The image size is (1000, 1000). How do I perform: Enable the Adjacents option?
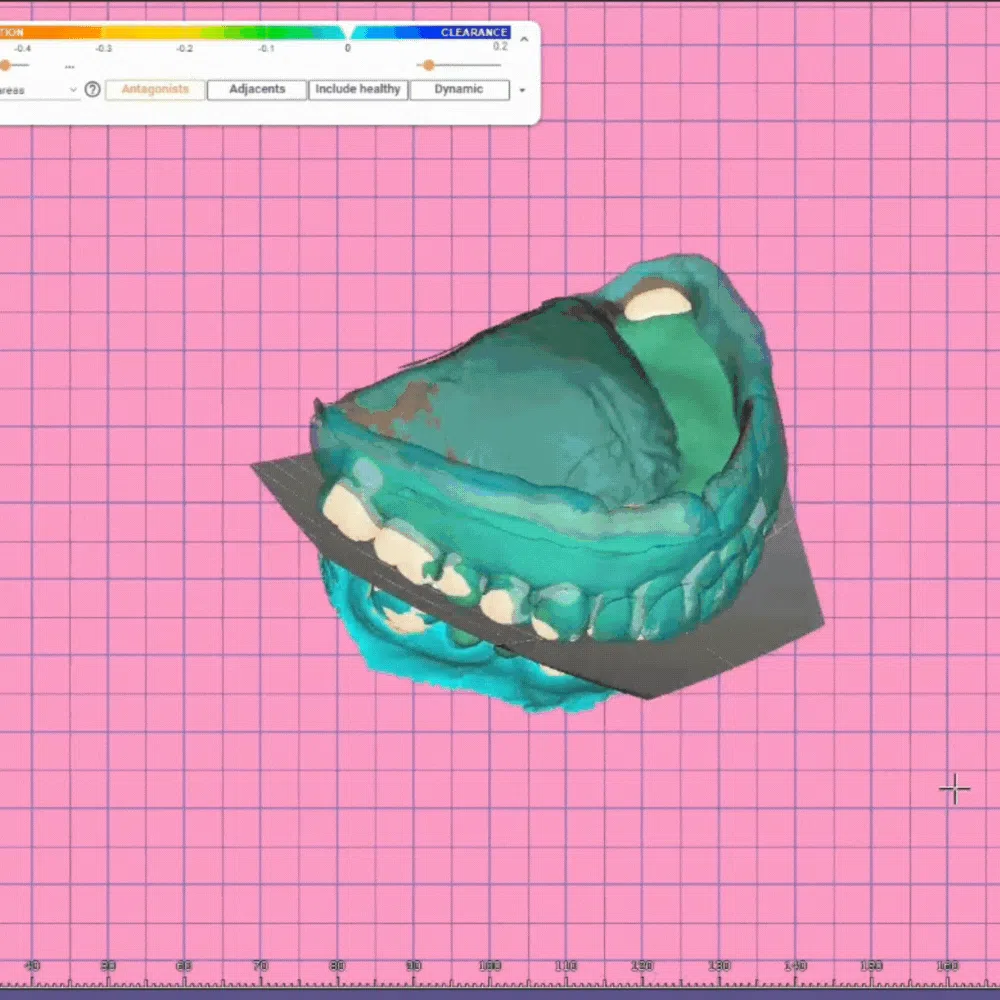point(257,89)
